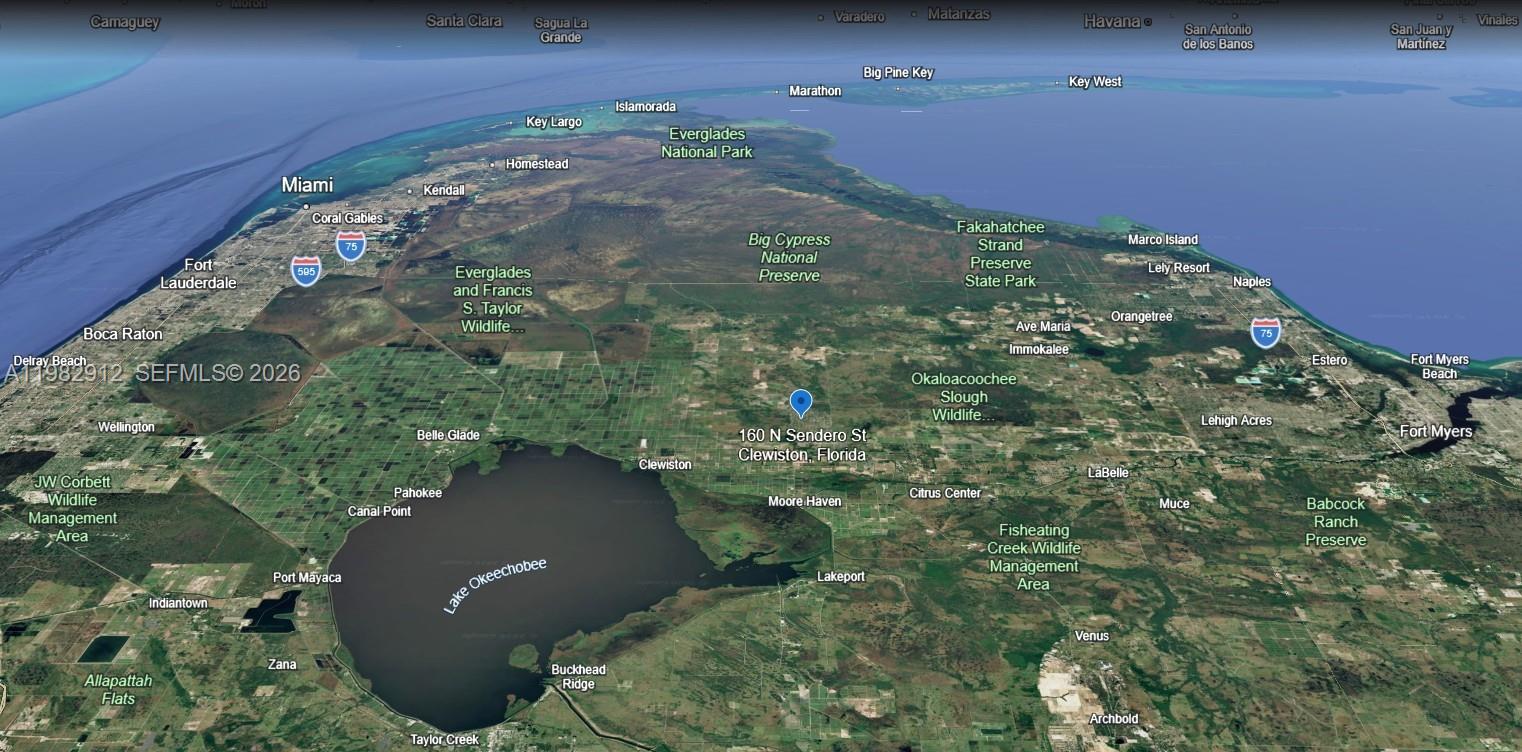Select Fisheating Creek Wildlife Management Area label
Screen dimensions: 1522x752
click(1033, 557)
